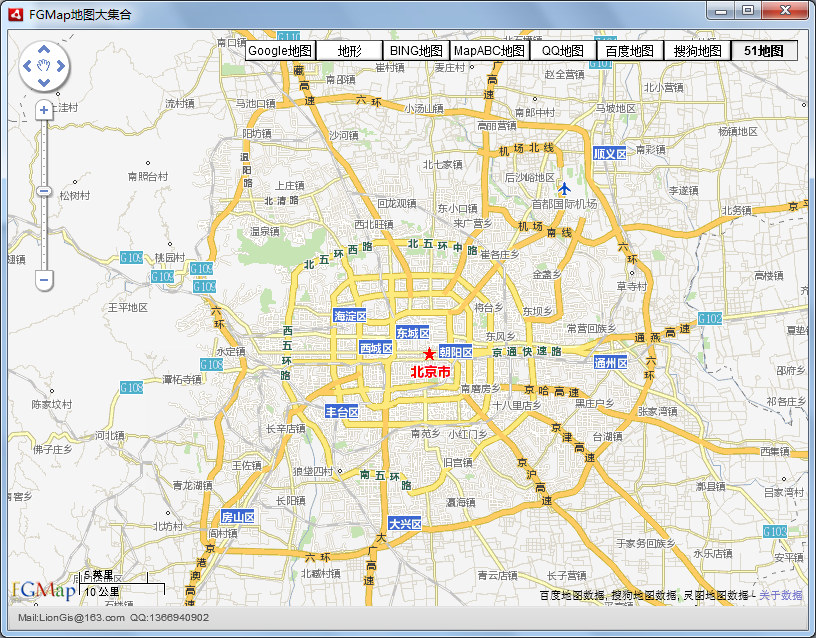The width and height of the screenshot is (816, 638).
Task: Switch to QQ地图 tab
Action: pos(563,50)
